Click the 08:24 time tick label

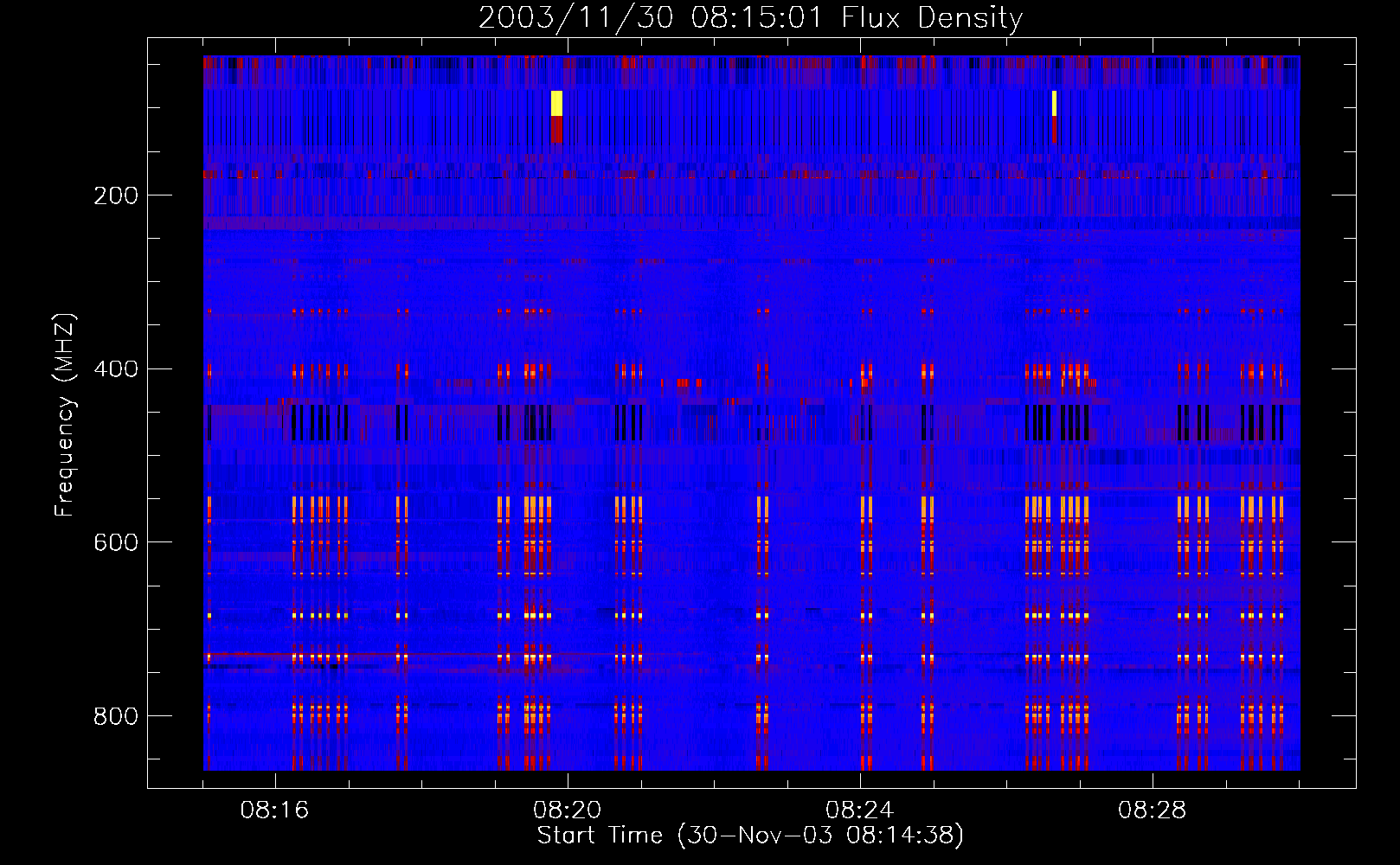tap(860, 811)
